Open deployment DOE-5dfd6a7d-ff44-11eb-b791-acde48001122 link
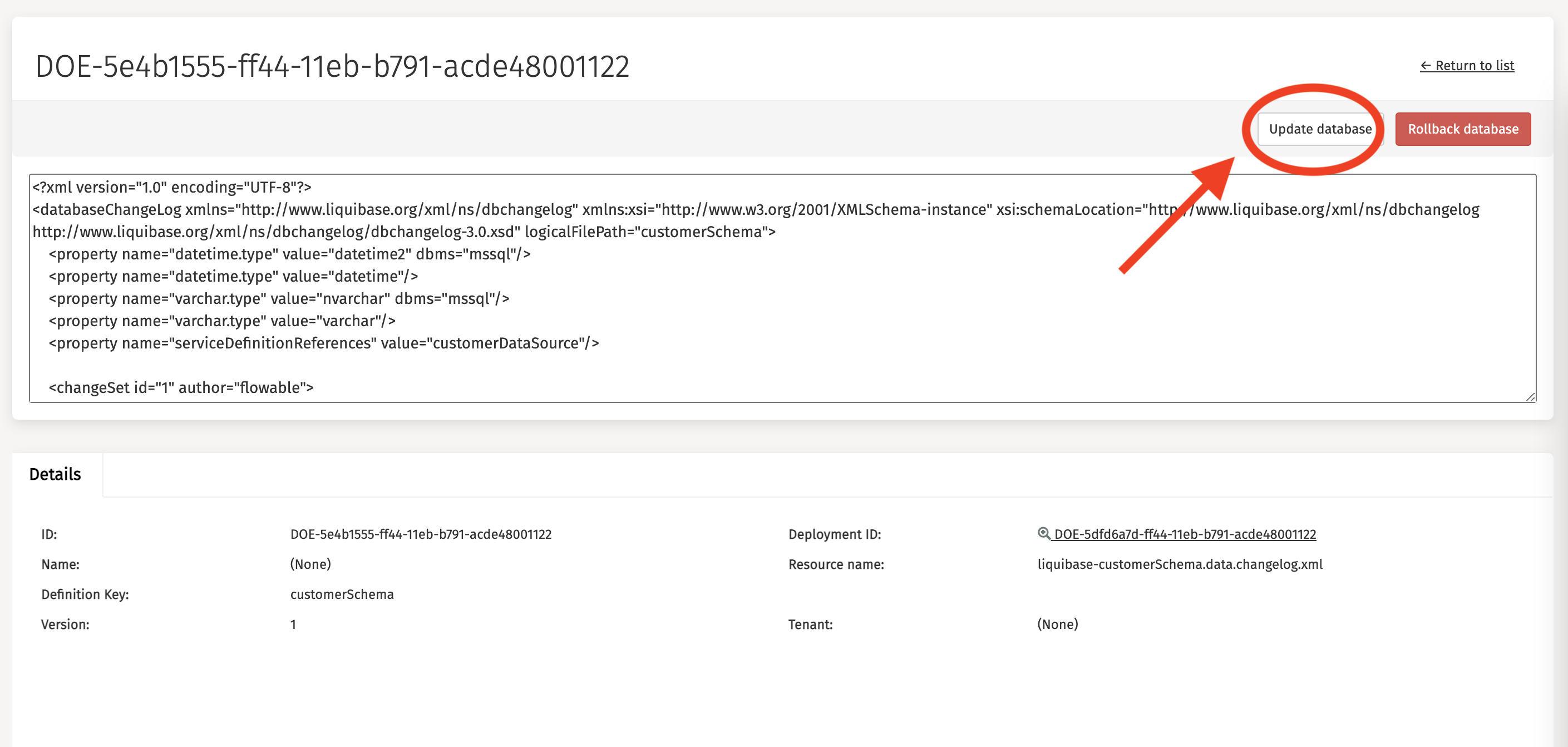 click(x=1185, y=533)
